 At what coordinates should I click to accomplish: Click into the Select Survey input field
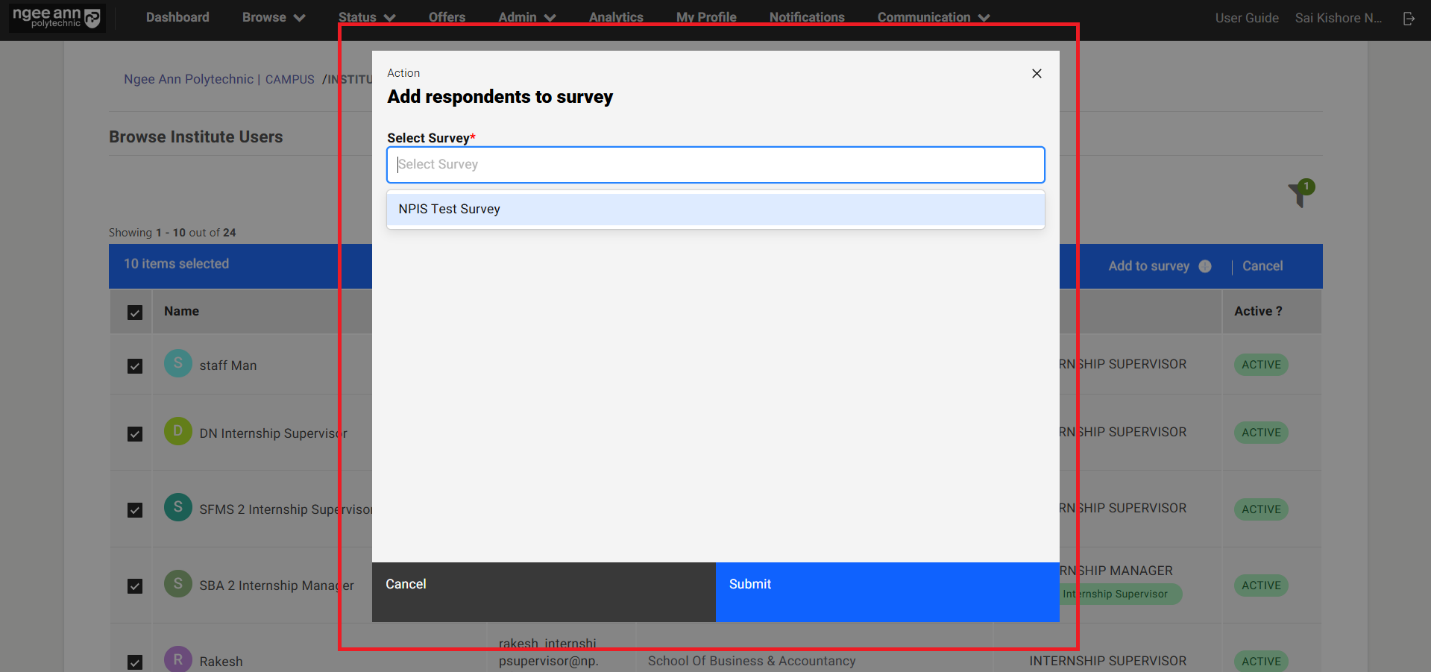click(715, 165)
